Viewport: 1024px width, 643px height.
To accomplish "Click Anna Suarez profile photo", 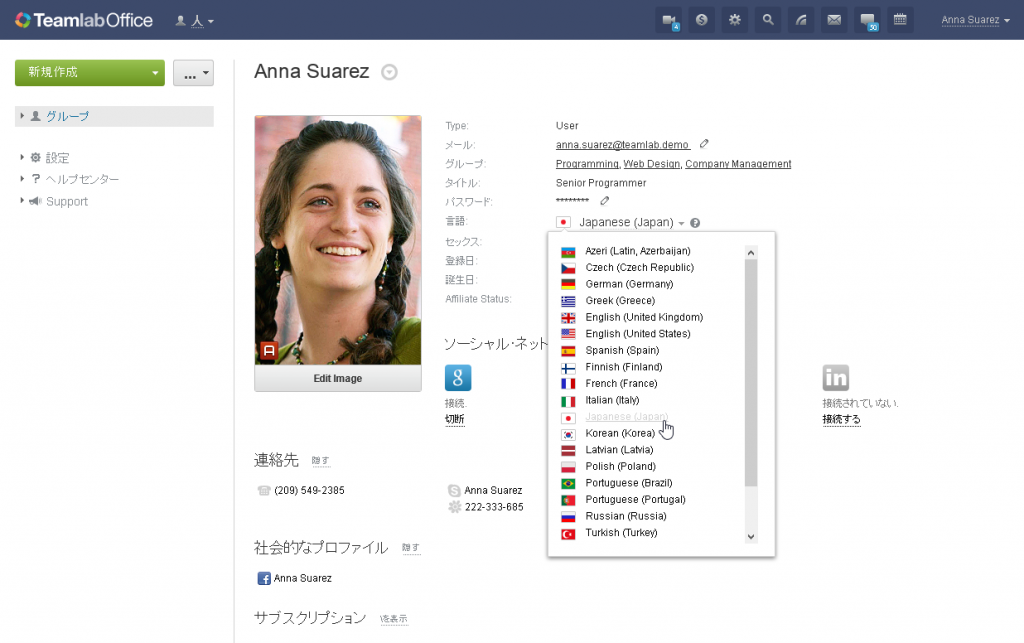I will click(x=338, y=240).
